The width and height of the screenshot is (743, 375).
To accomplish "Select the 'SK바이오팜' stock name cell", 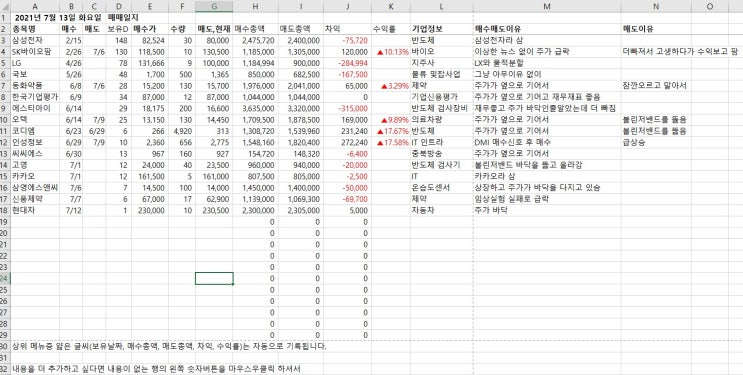I will pos(35,52).
